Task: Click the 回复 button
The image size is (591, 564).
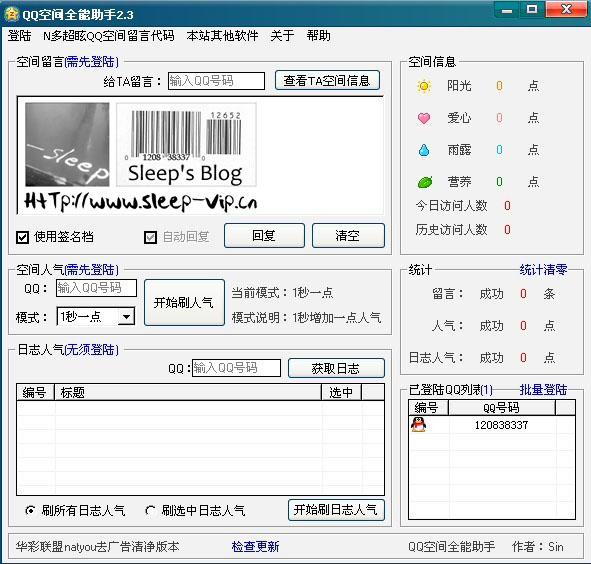Action: [x=264, y=236]
